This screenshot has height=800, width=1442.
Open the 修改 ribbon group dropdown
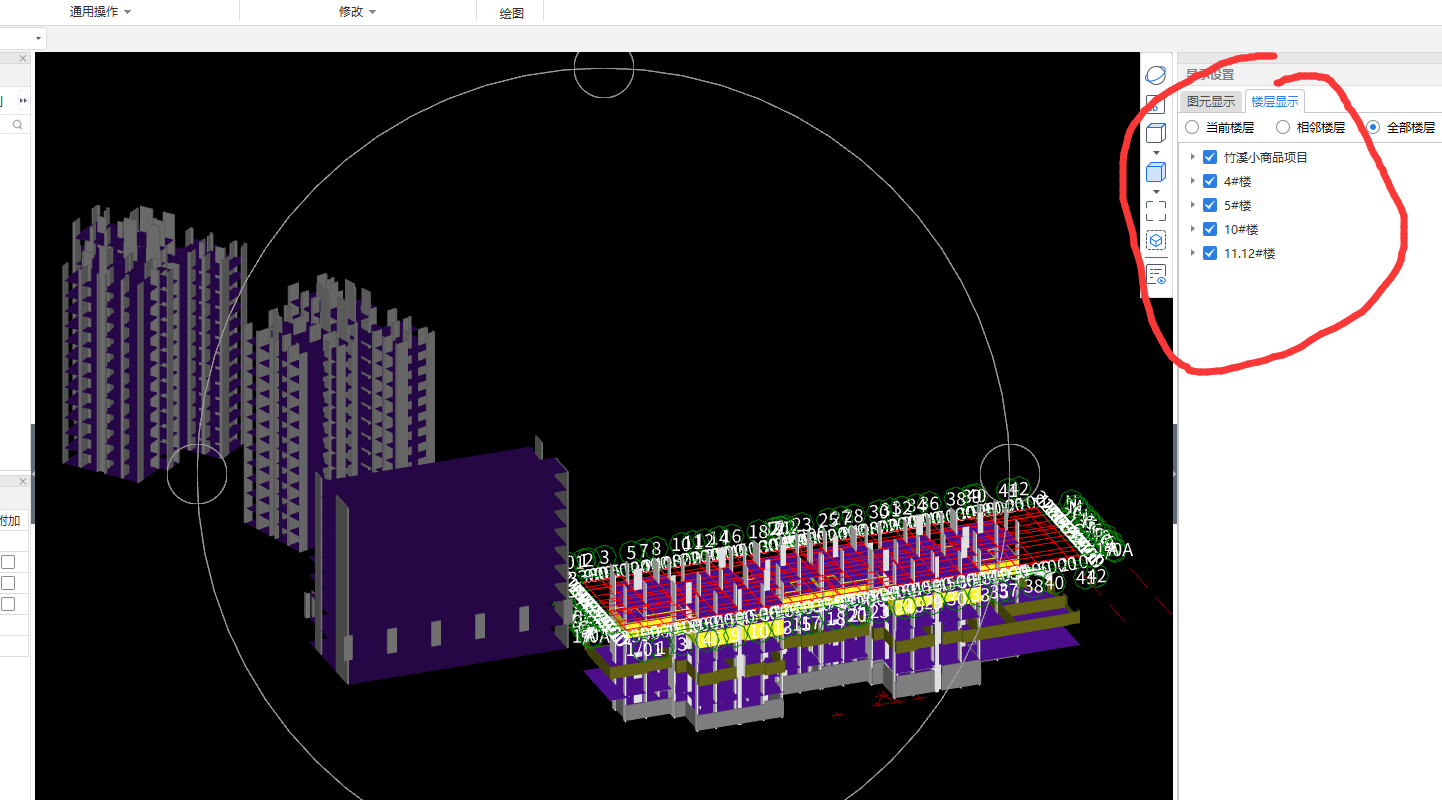(357, 12)
